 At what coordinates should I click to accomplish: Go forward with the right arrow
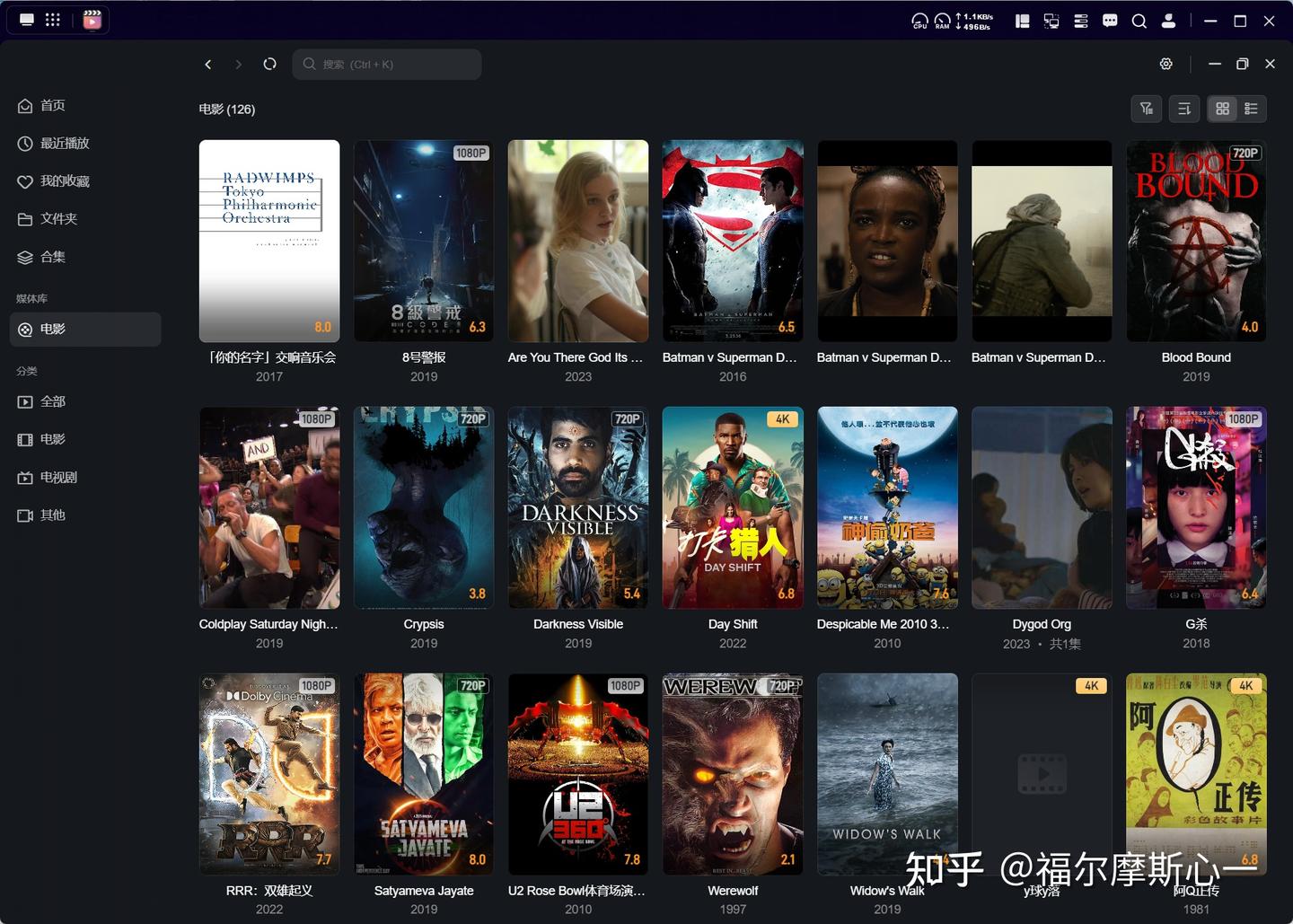click(x=239, y=65)
